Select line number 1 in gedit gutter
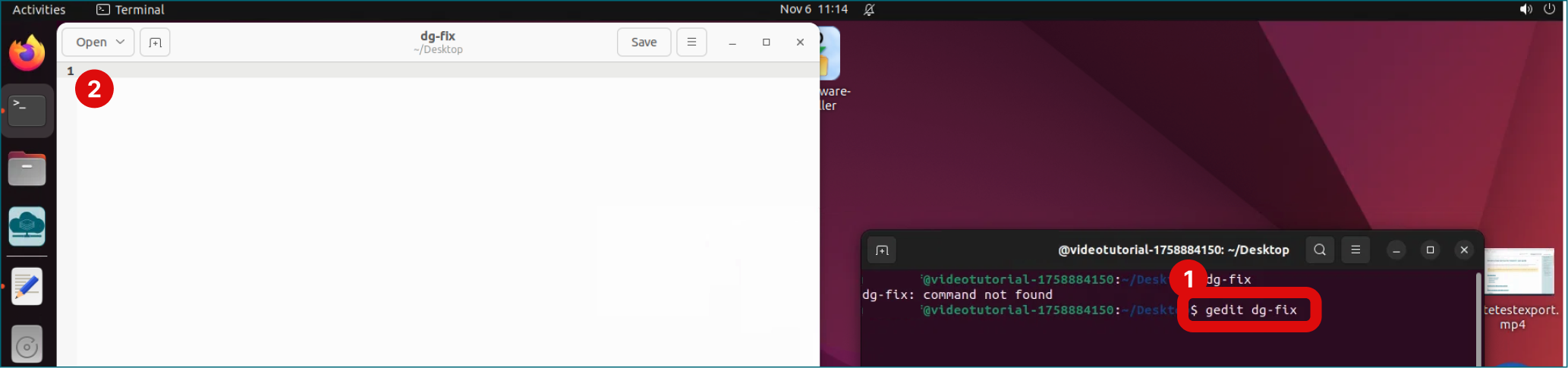Screen dimensions: 1568x368 (70, 71)
